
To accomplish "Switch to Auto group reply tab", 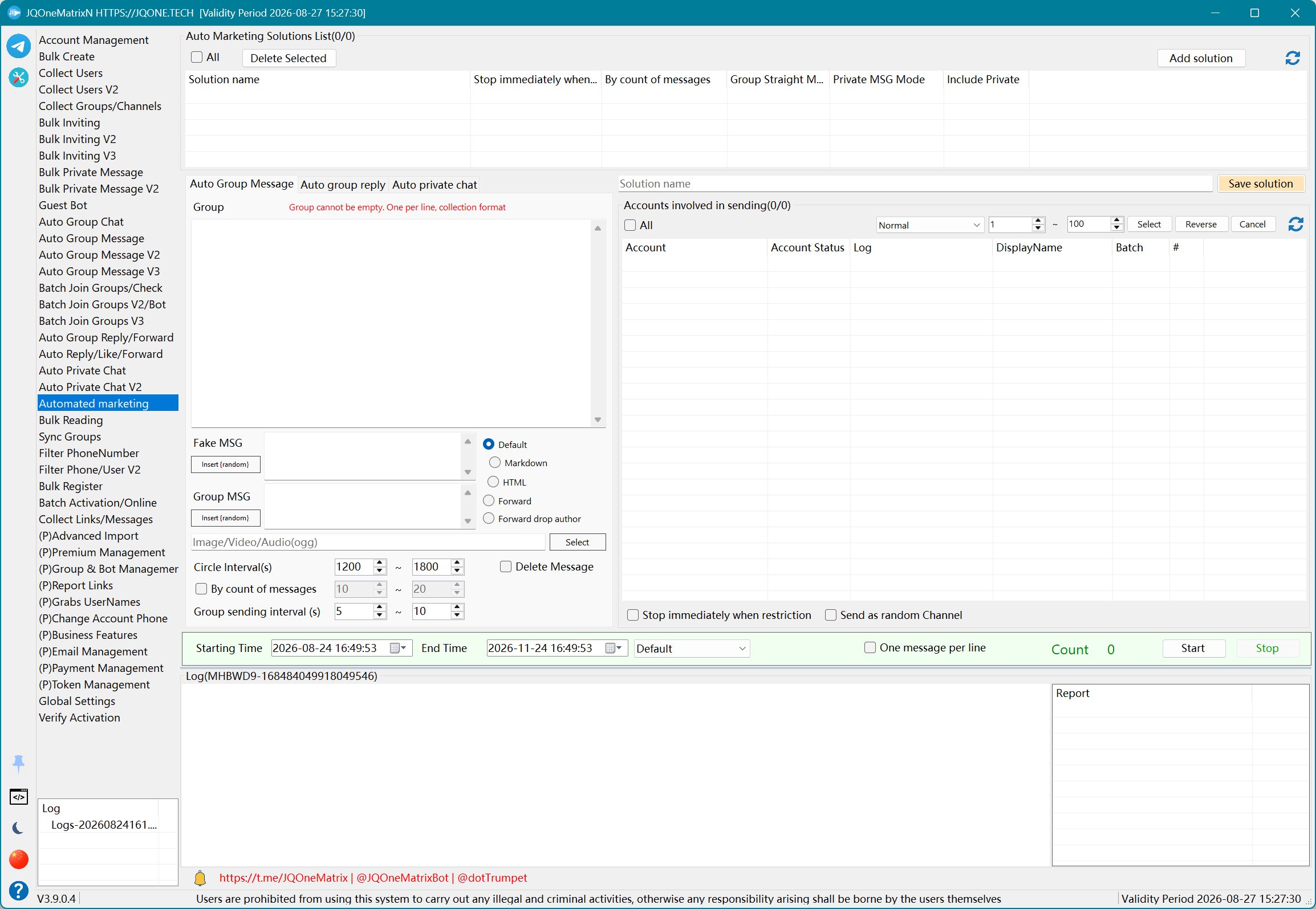I will click(x=343, y=185).
